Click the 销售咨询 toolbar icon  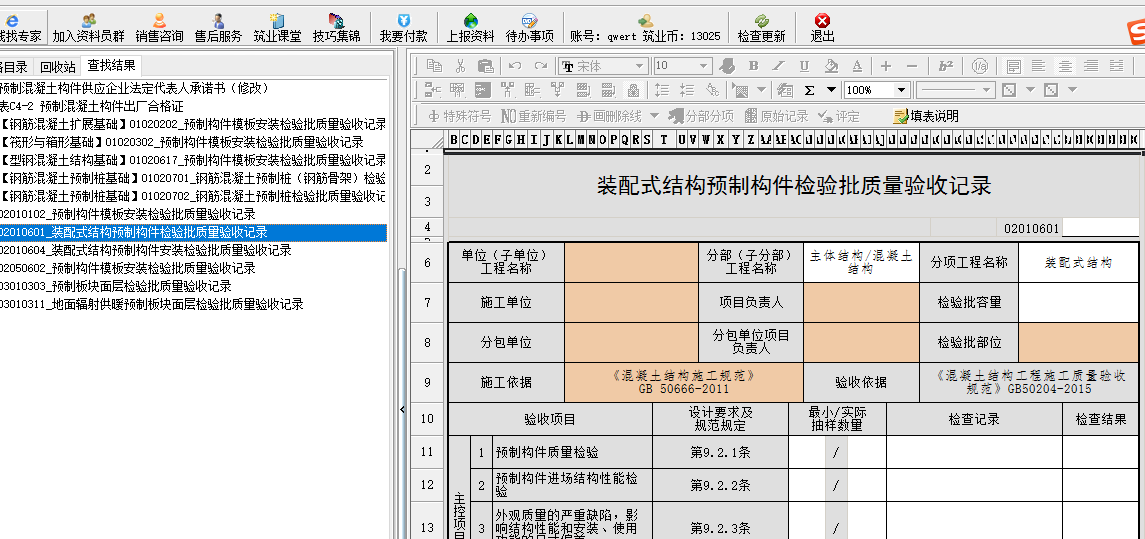pos(159,27)
